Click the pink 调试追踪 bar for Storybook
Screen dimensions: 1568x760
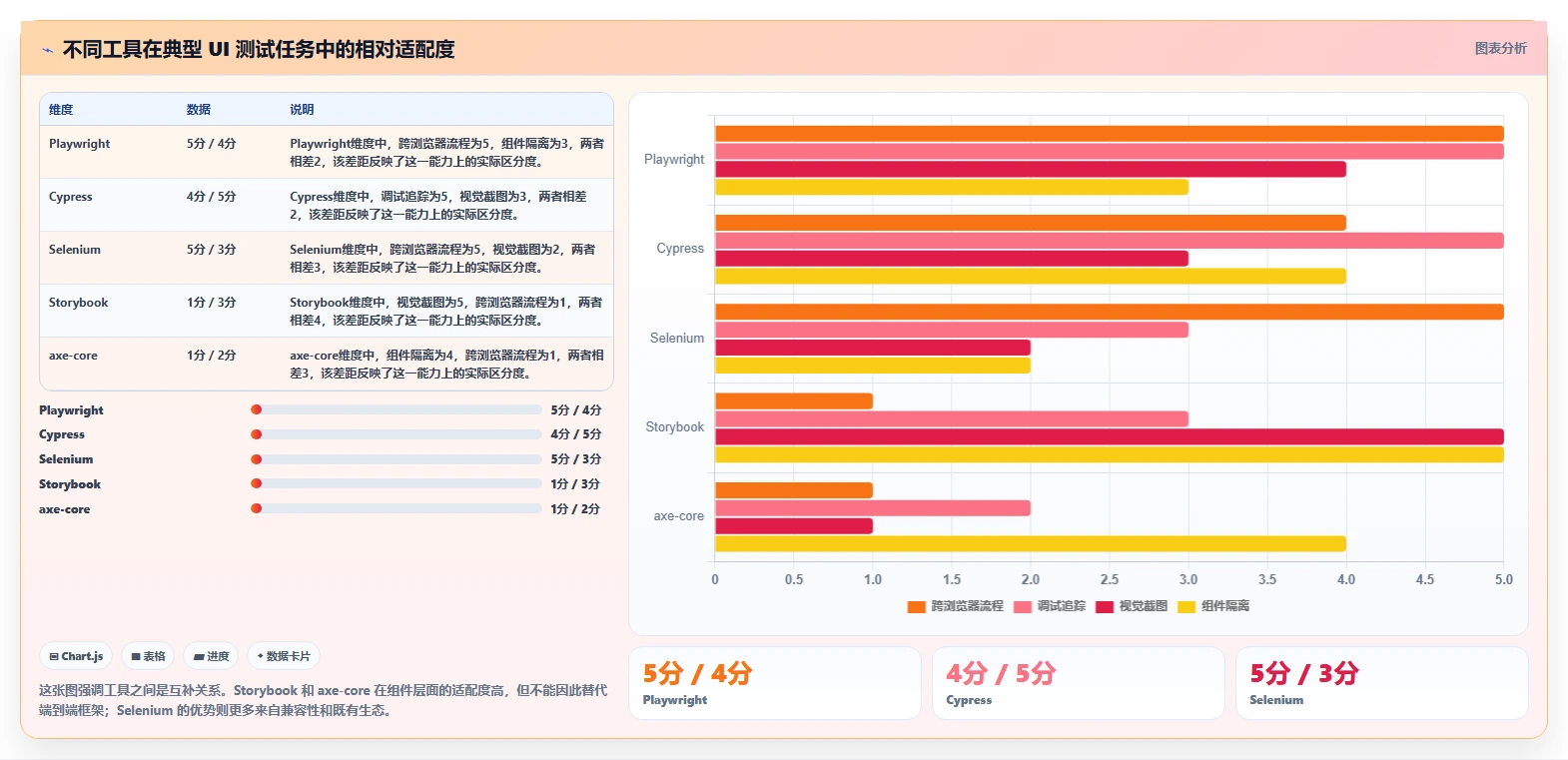point(952,419)
